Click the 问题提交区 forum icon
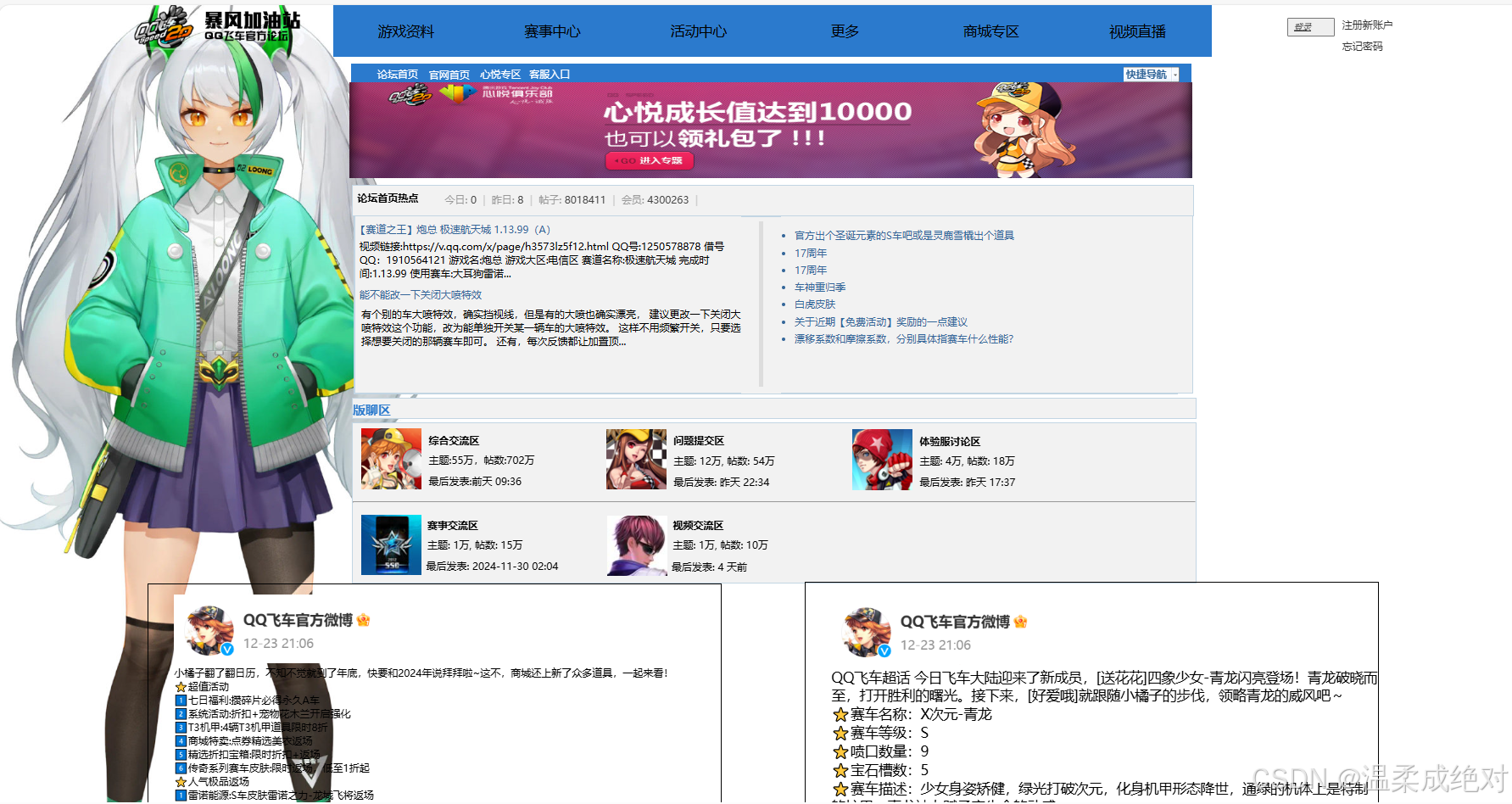 pyautogui.click(x=636, y=459)
